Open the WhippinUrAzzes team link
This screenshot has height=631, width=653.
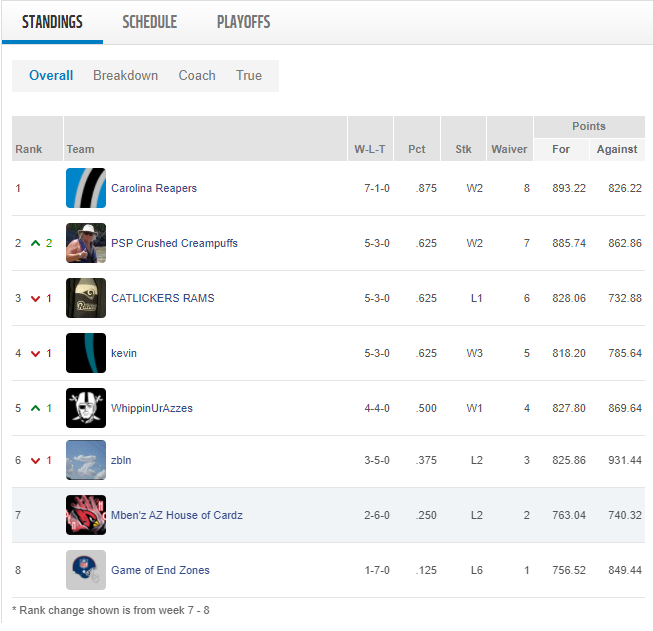(152, 408)
